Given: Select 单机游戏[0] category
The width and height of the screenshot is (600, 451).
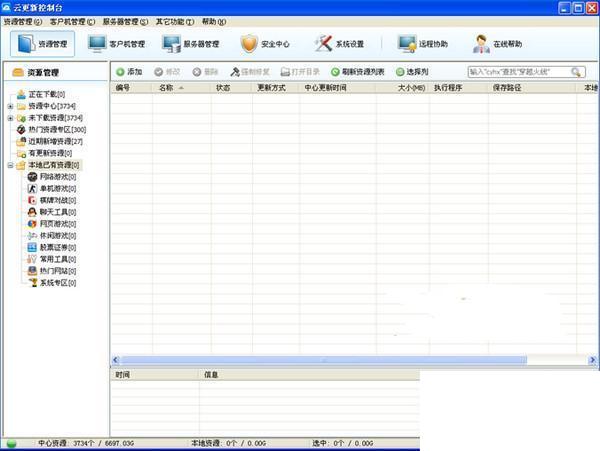Looking at the screenshot, I should [x=58, y=189].
